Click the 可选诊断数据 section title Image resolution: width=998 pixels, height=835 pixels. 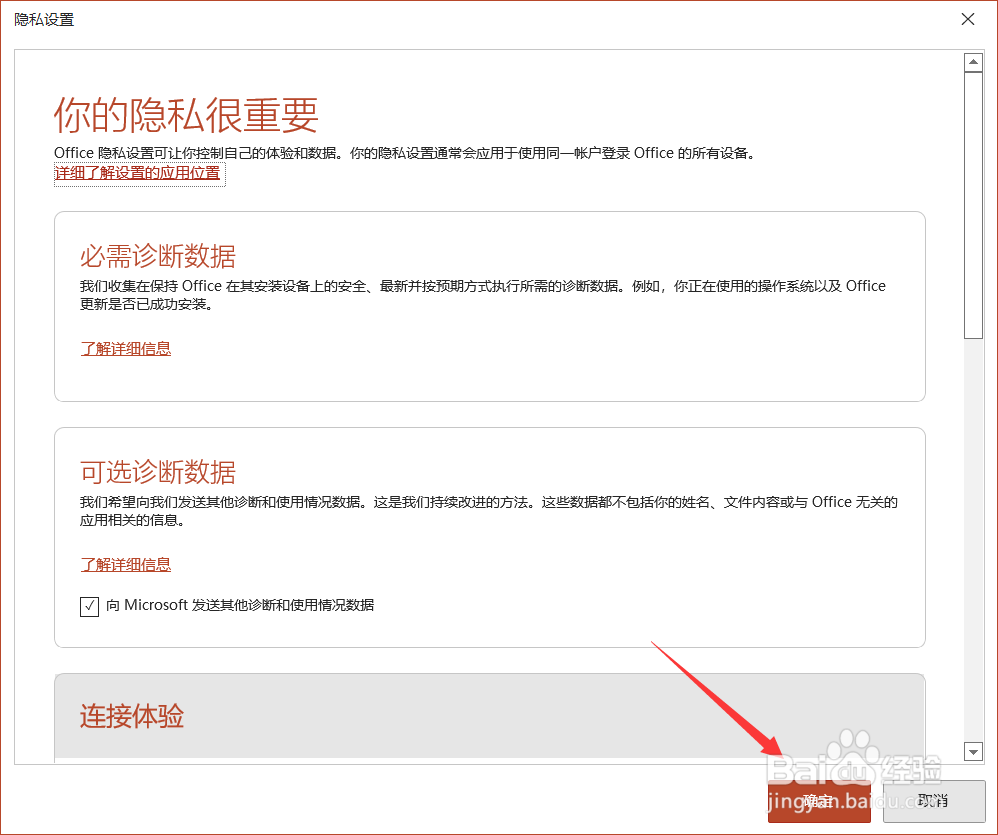(x=158, y=472)
